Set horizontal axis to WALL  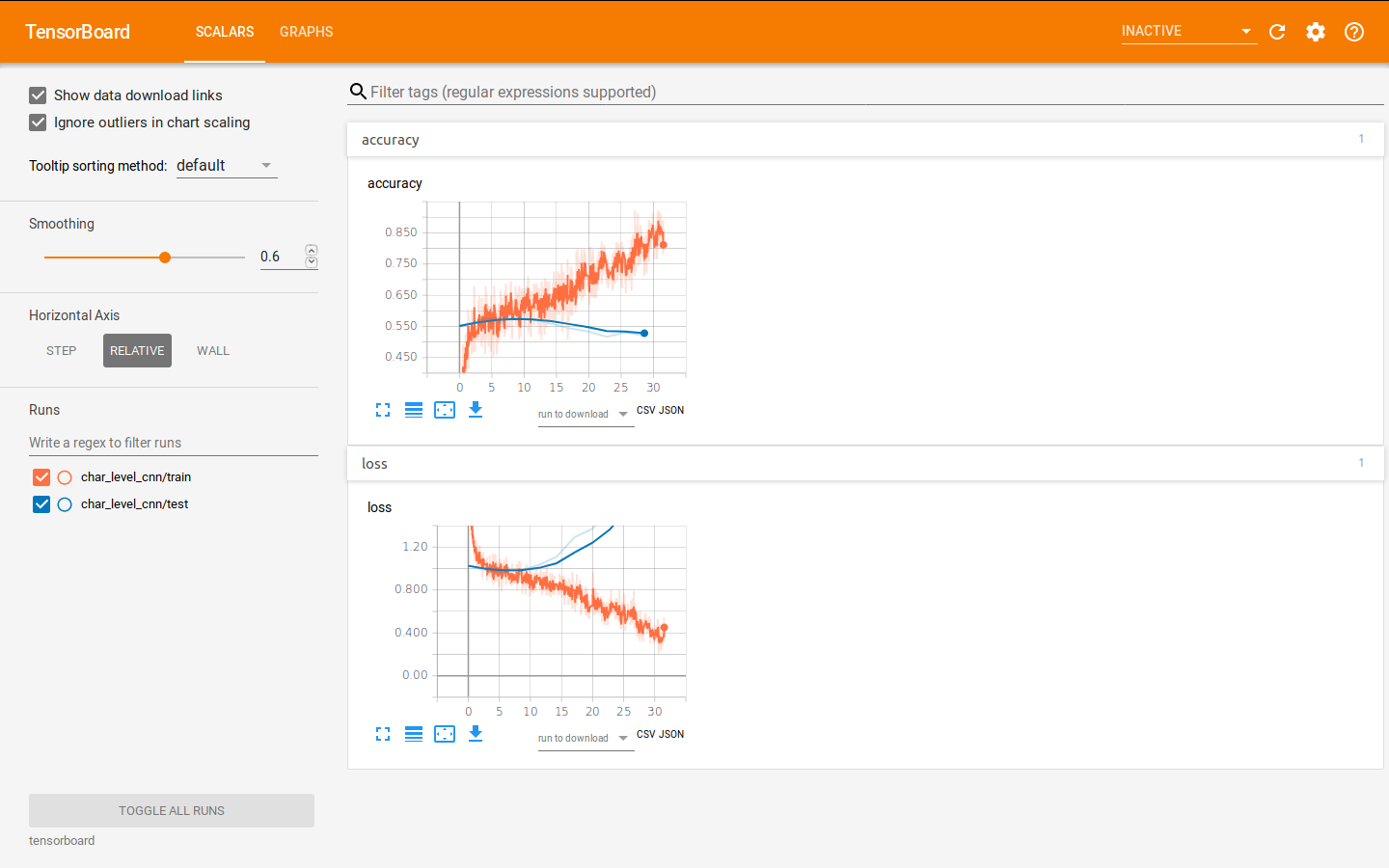[213, 351]
